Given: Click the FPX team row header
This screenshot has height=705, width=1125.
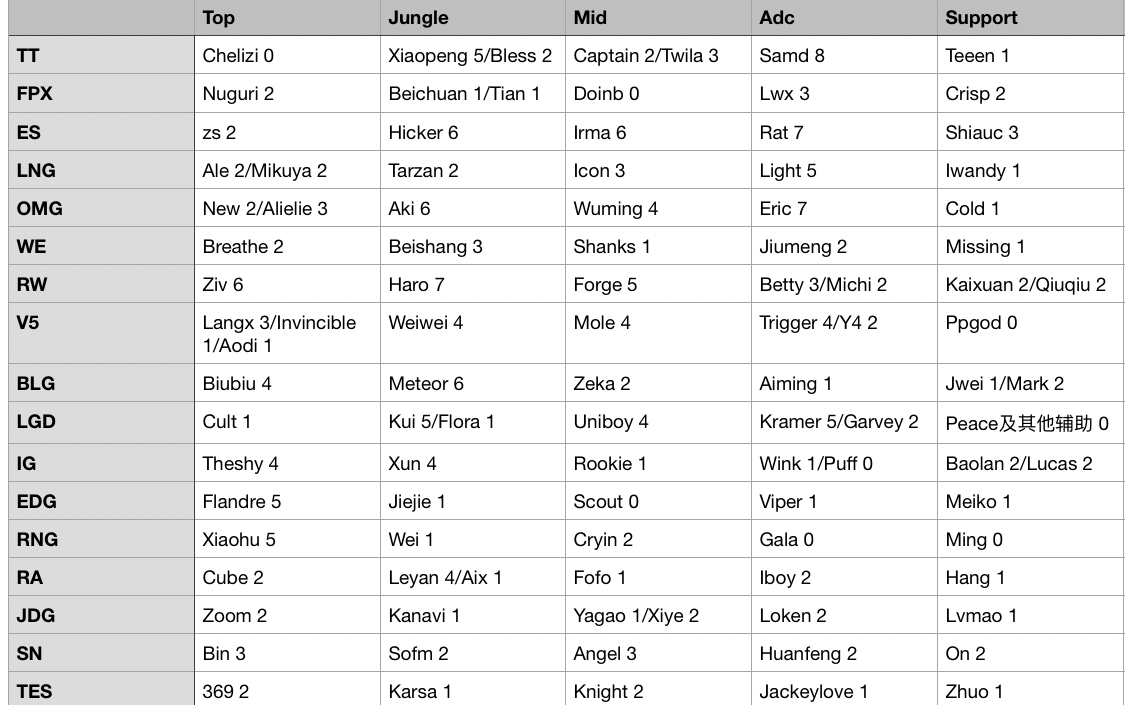Looking at the screenshot, I should tap(100, 94).
